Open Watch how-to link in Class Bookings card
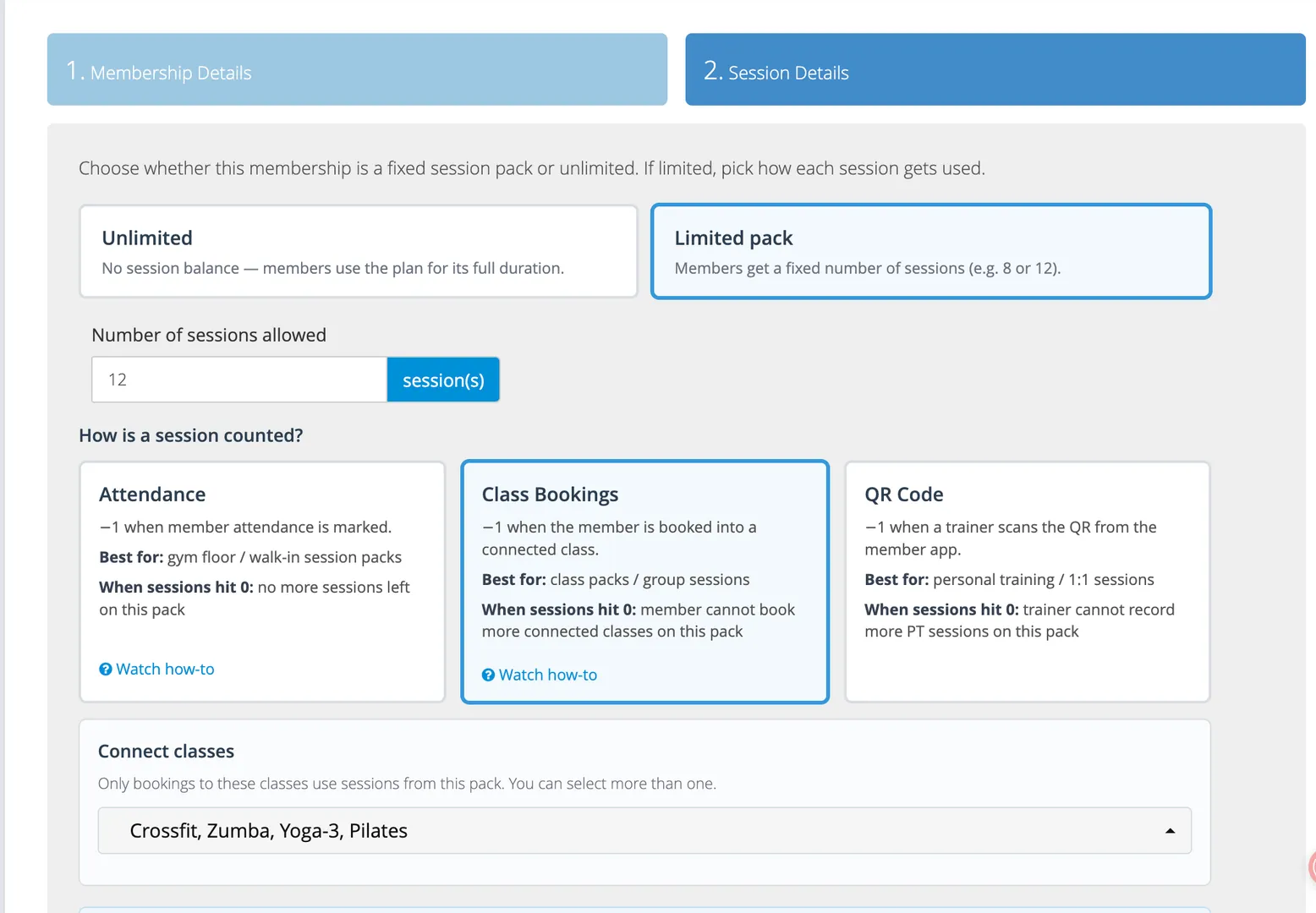The height and width of the screenshot is (913, 1316). coord(540,675)
